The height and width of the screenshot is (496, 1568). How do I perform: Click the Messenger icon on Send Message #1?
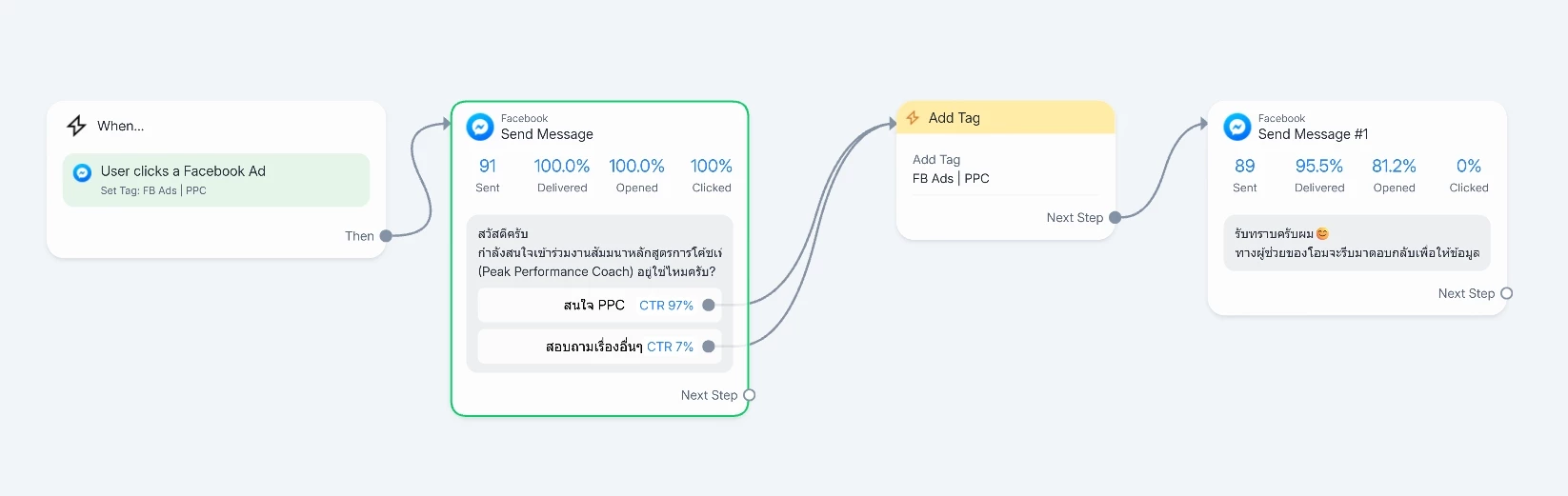pyautogui.click(x=1236, y=127)
